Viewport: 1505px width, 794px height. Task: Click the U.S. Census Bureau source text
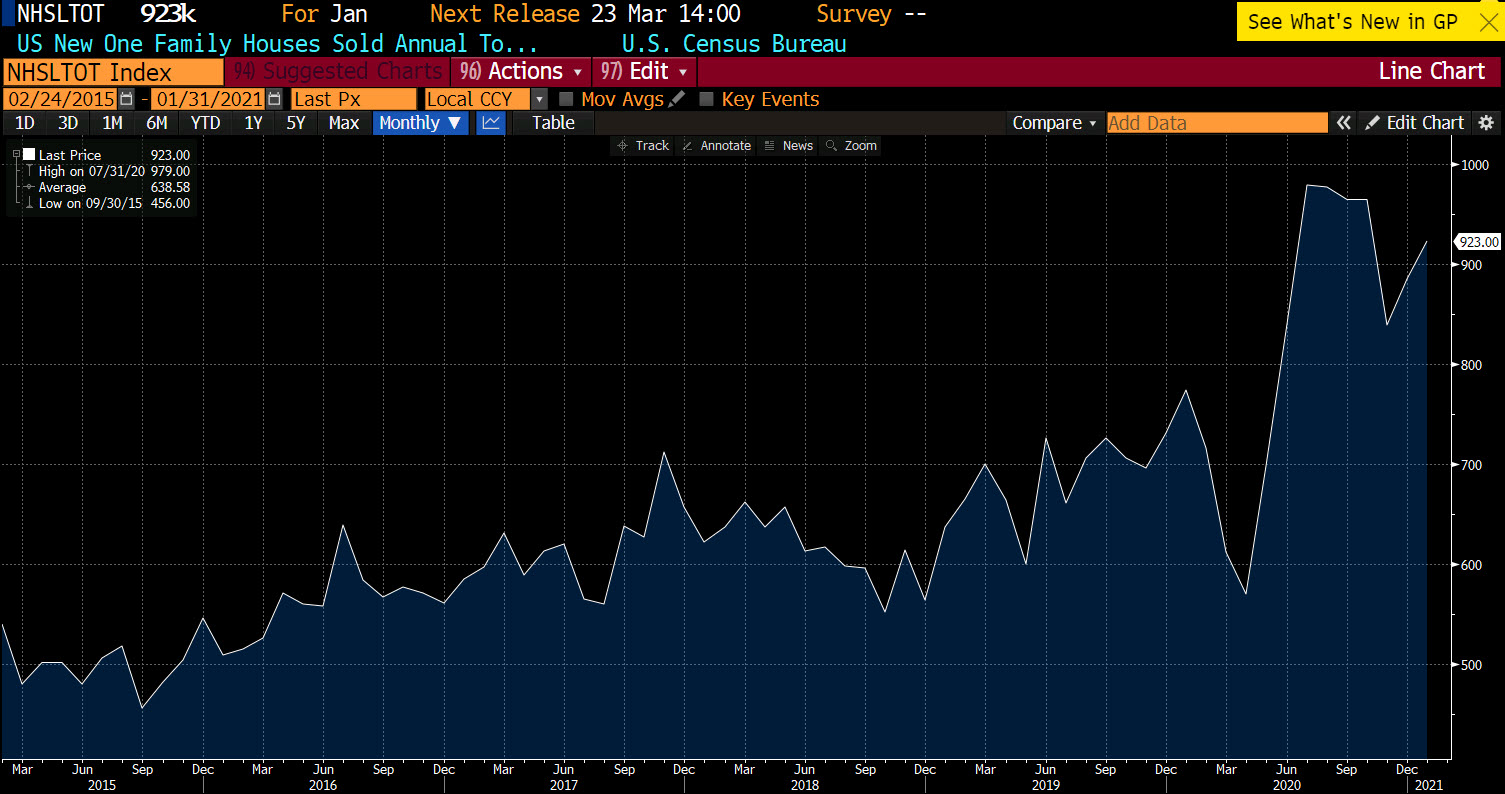coord(734,44)
